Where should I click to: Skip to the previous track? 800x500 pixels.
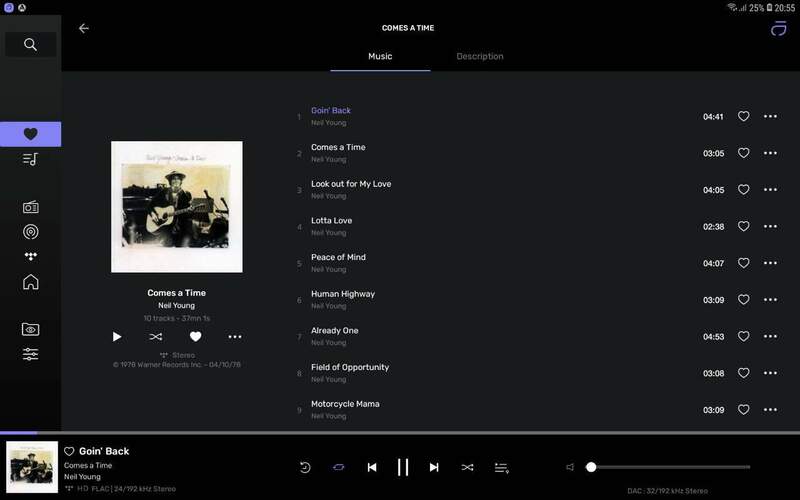coord(372,467)
